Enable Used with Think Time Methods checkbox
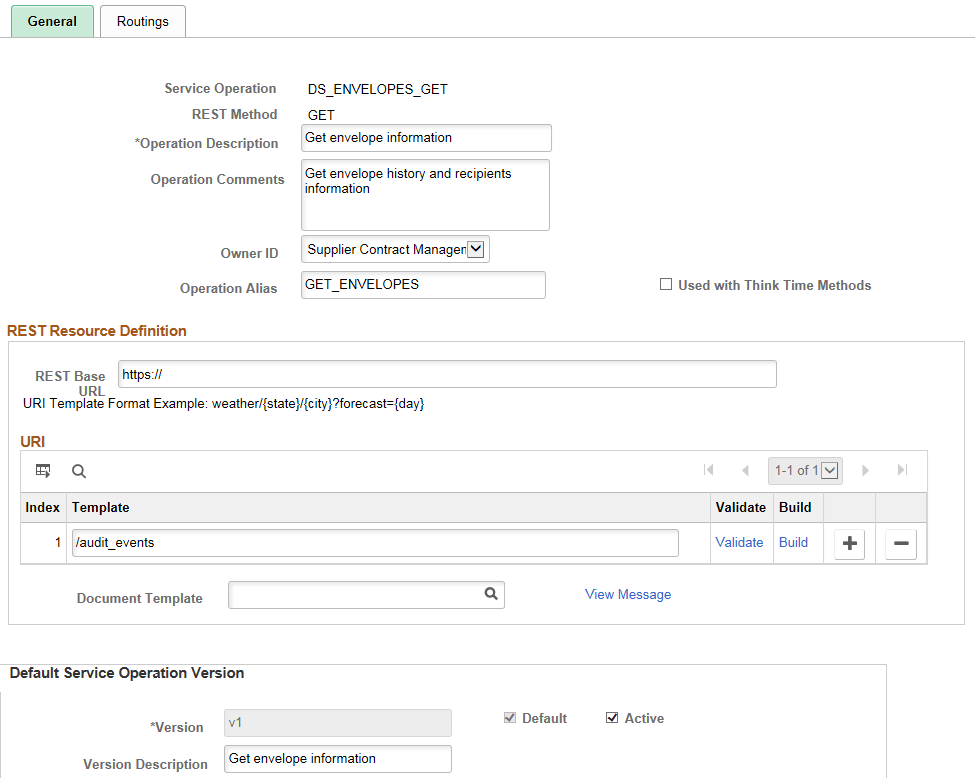The width and height of the screenshot is (975, 778). coord(666,284)
